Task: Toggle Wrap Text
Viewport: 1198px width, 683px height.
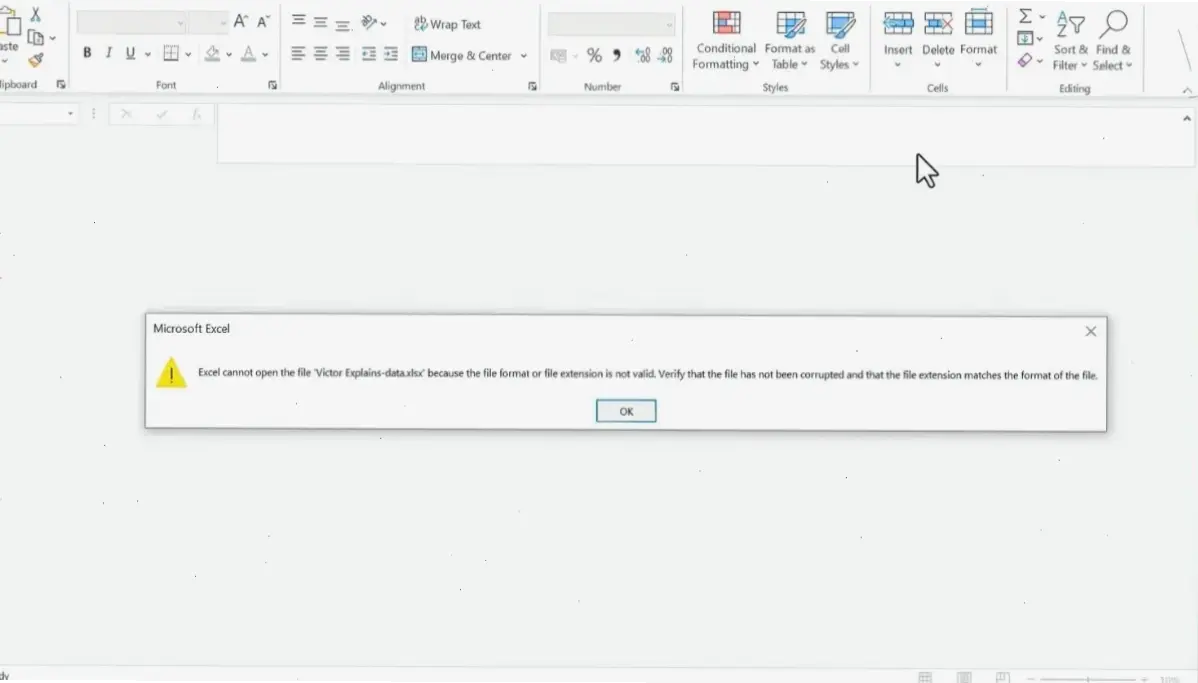Action: (x=447, y=24)
